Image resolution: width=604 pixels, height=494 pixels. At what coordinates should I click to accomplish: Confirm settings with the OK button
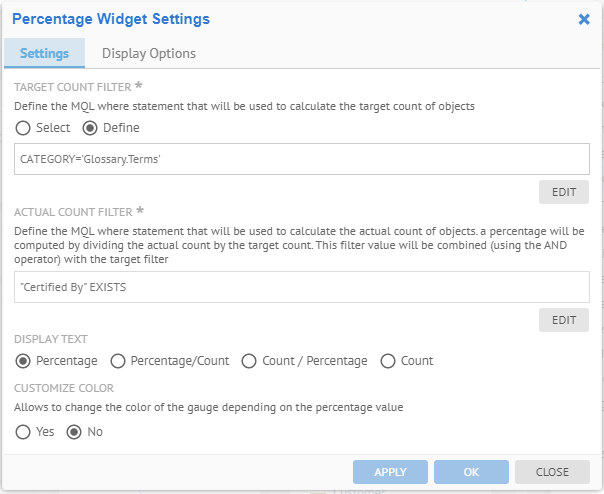pos(471,472)
